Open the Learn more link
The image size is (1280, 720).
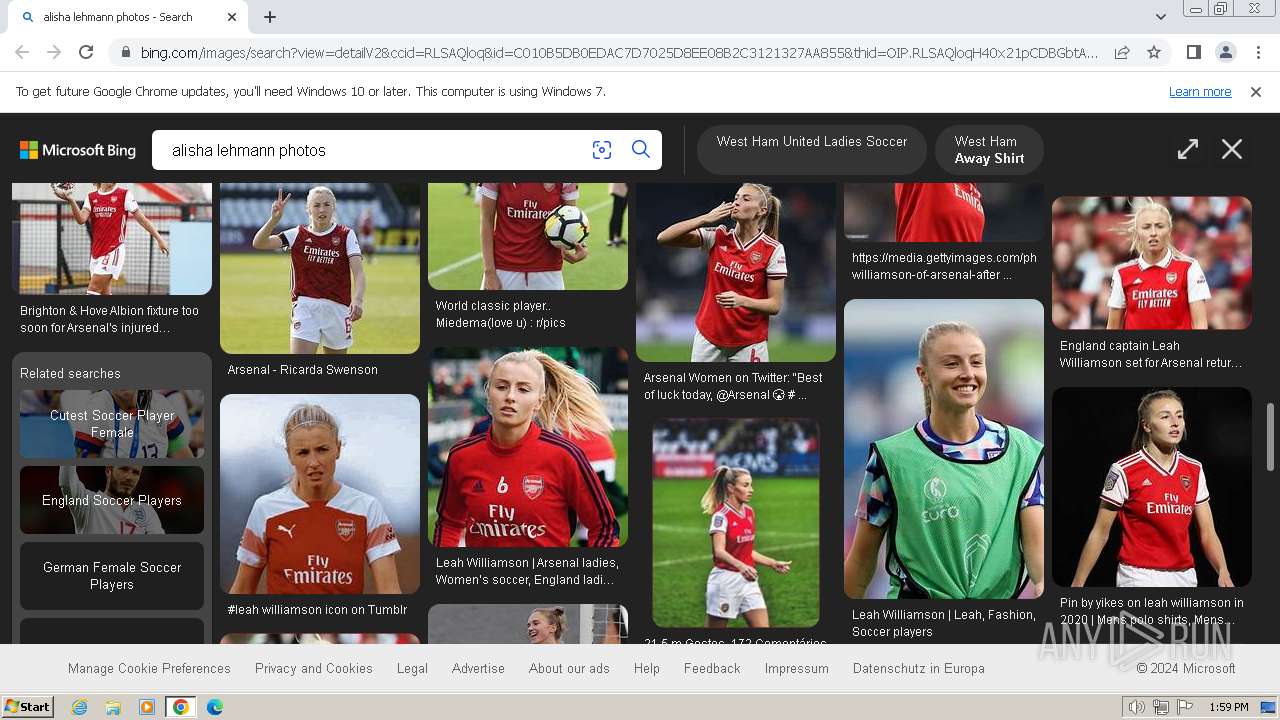[1200, 92]
